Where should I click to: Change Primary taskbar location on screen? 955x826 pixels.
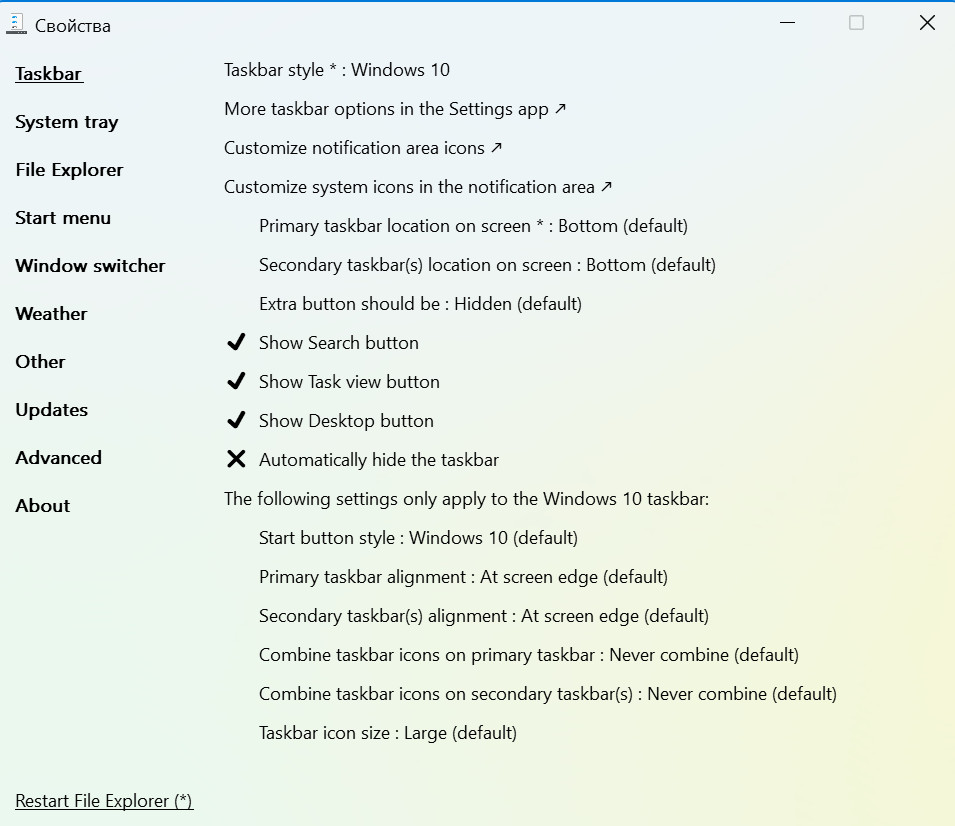473,226
